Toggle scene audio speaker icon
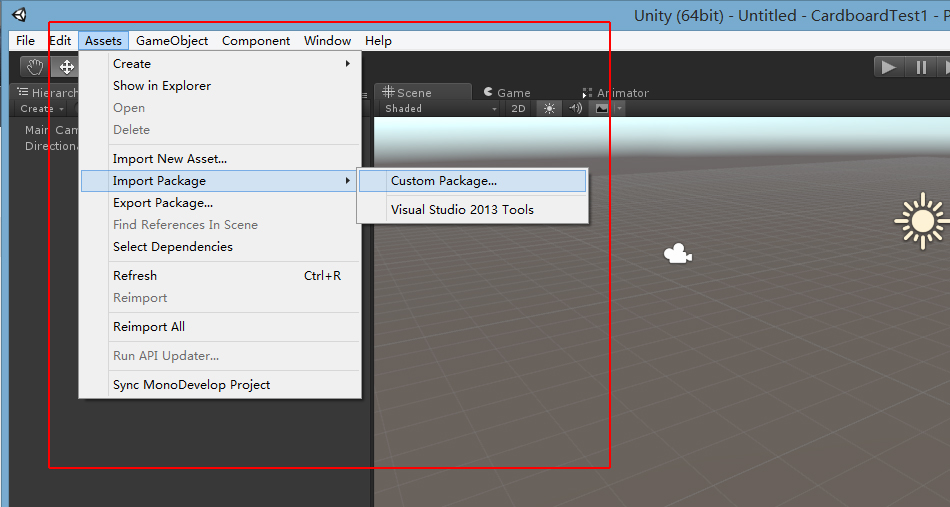950x507 pixels. click(x=575, y=108)
